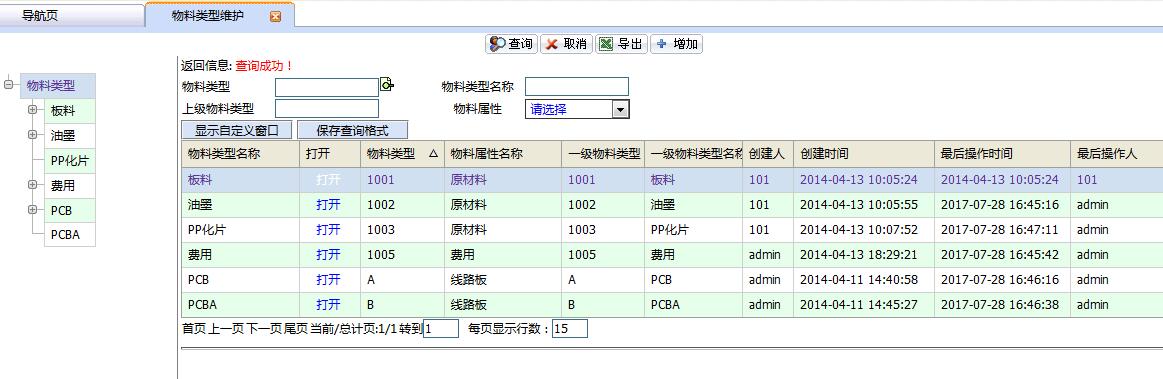Sort by 物料类型 column header
1163x379 pixels.
(402, 154)
